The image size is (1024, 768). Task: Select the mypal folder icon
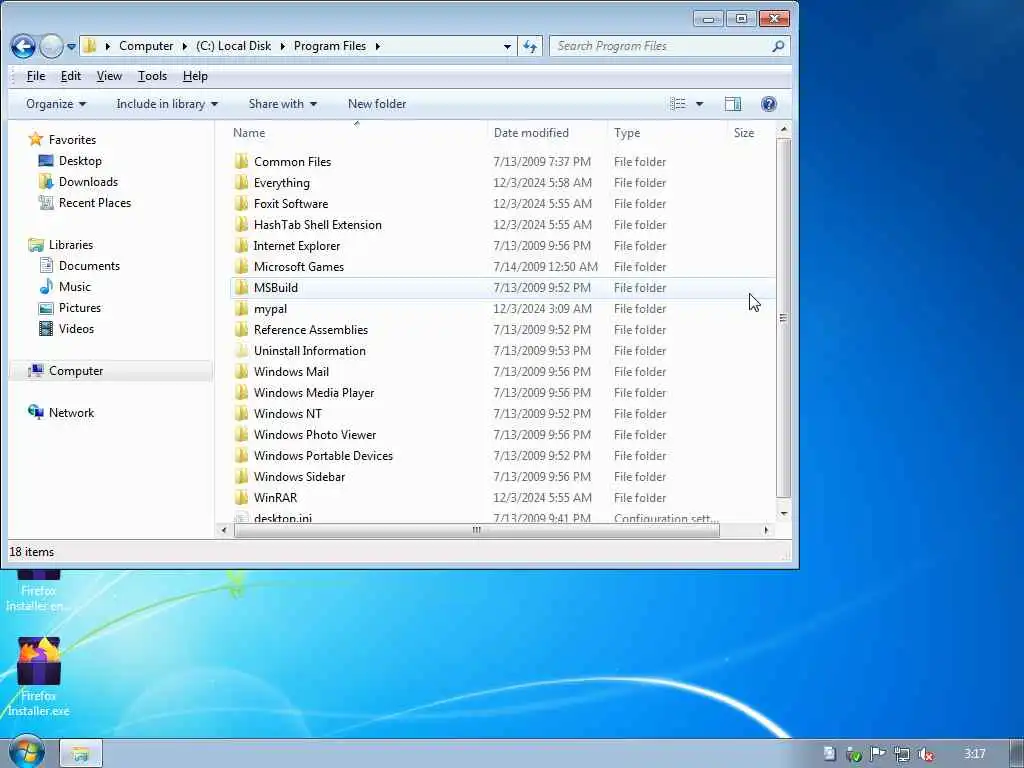241,308
